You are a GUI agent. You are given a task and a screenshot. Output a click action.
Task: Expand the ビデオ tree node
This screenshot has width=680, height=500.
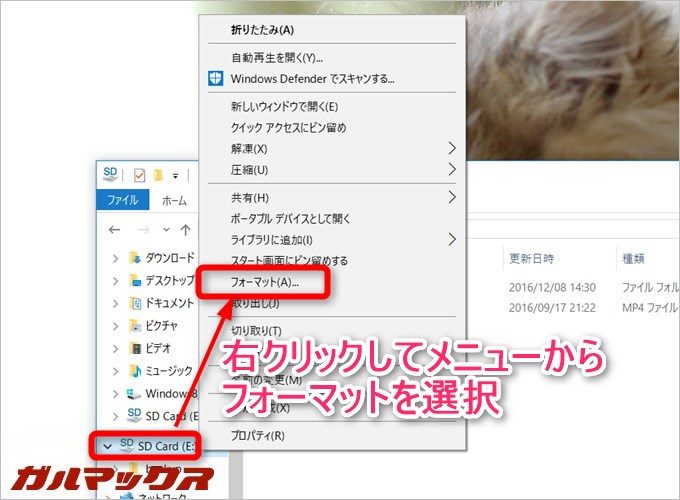coord(115,349)
